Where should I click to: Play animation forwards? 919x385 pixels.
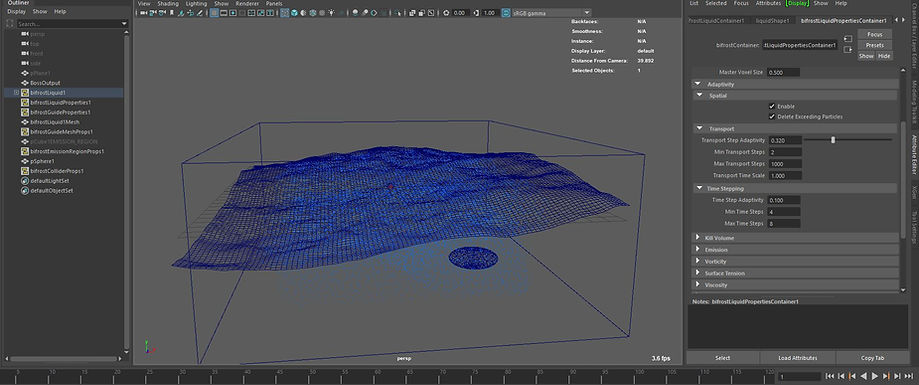874,376
